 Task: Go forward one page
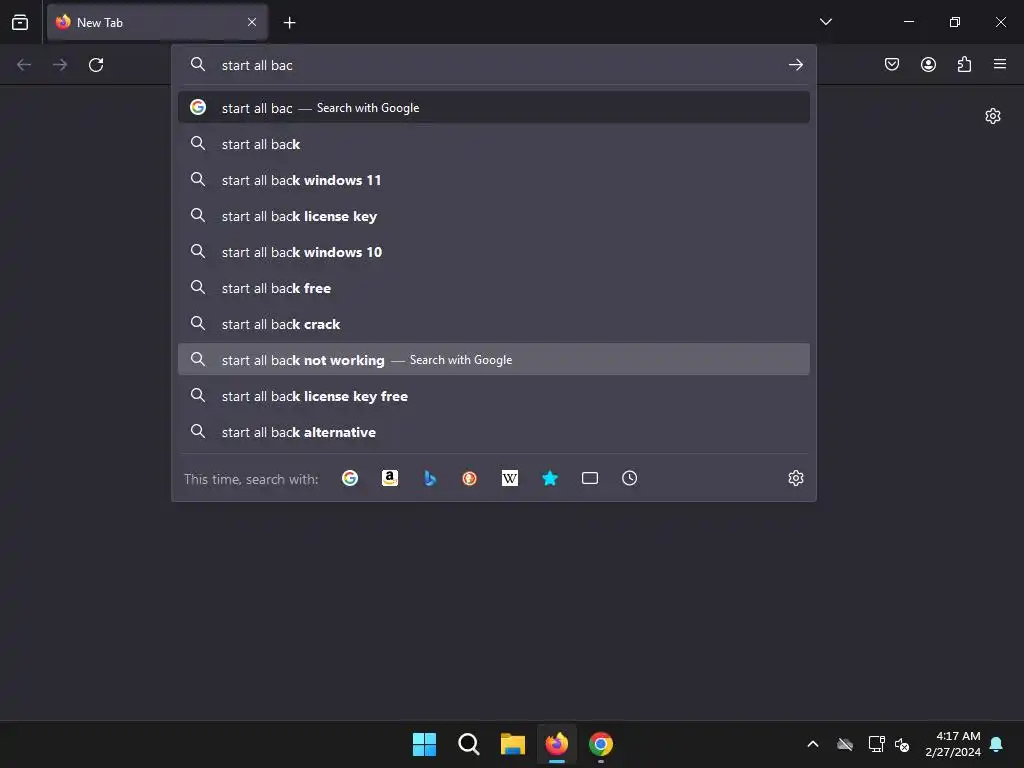(60, 65)
